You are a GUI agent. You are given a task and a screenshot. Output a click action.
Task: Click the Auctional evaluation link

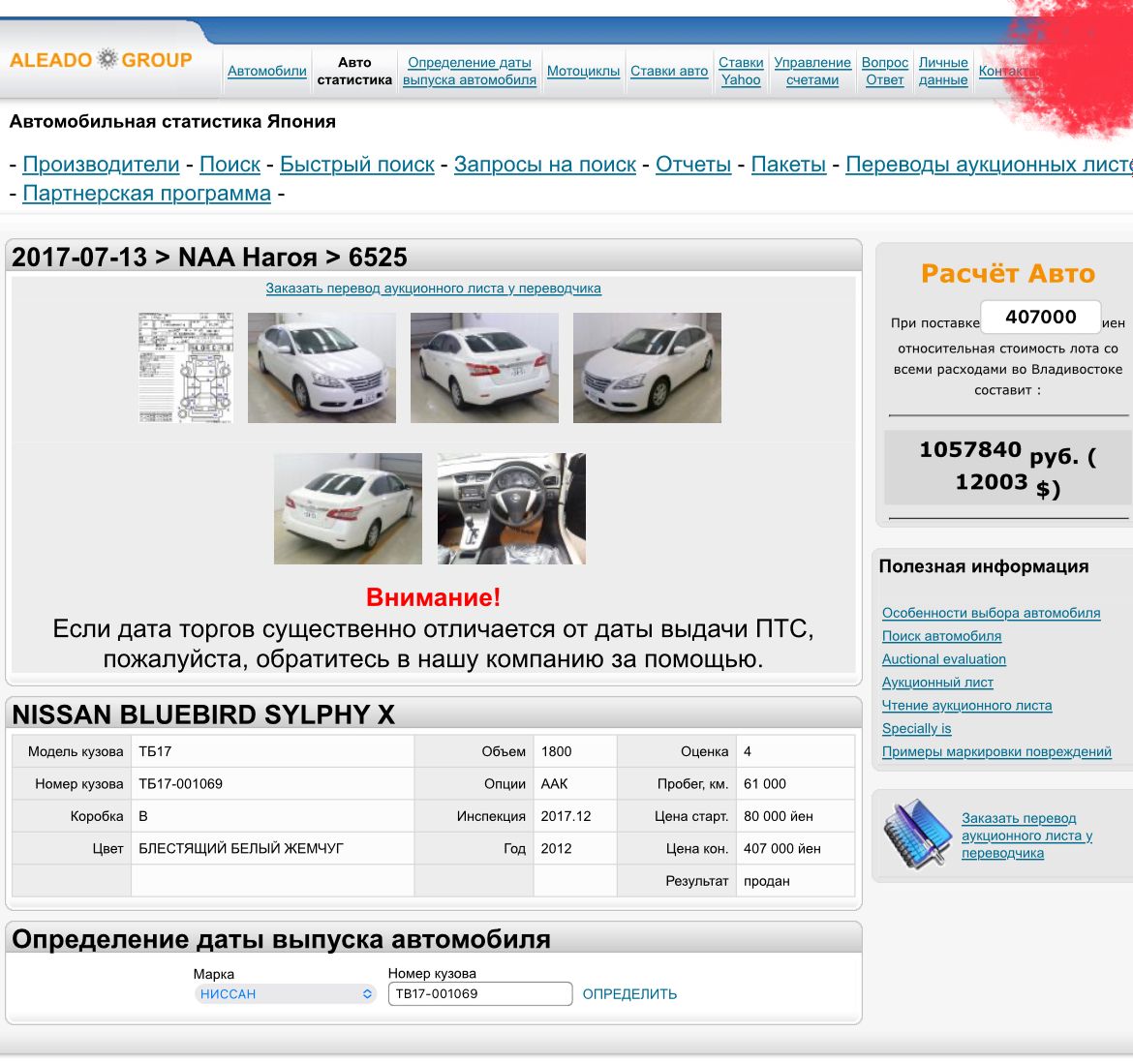point(943,659)
